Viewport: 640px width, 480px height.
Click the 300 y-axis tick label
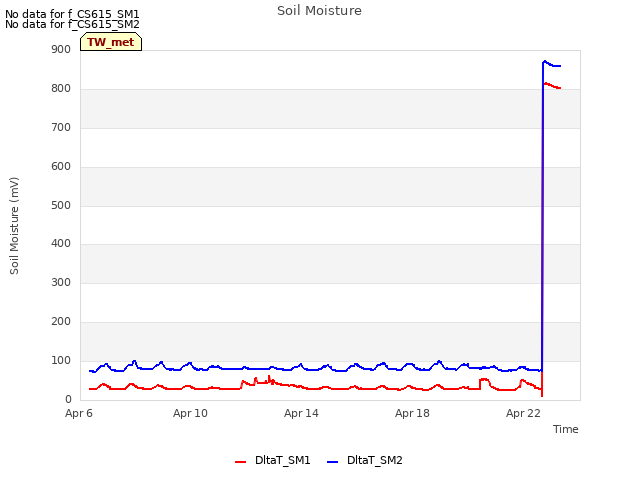(x=61, y=282)
